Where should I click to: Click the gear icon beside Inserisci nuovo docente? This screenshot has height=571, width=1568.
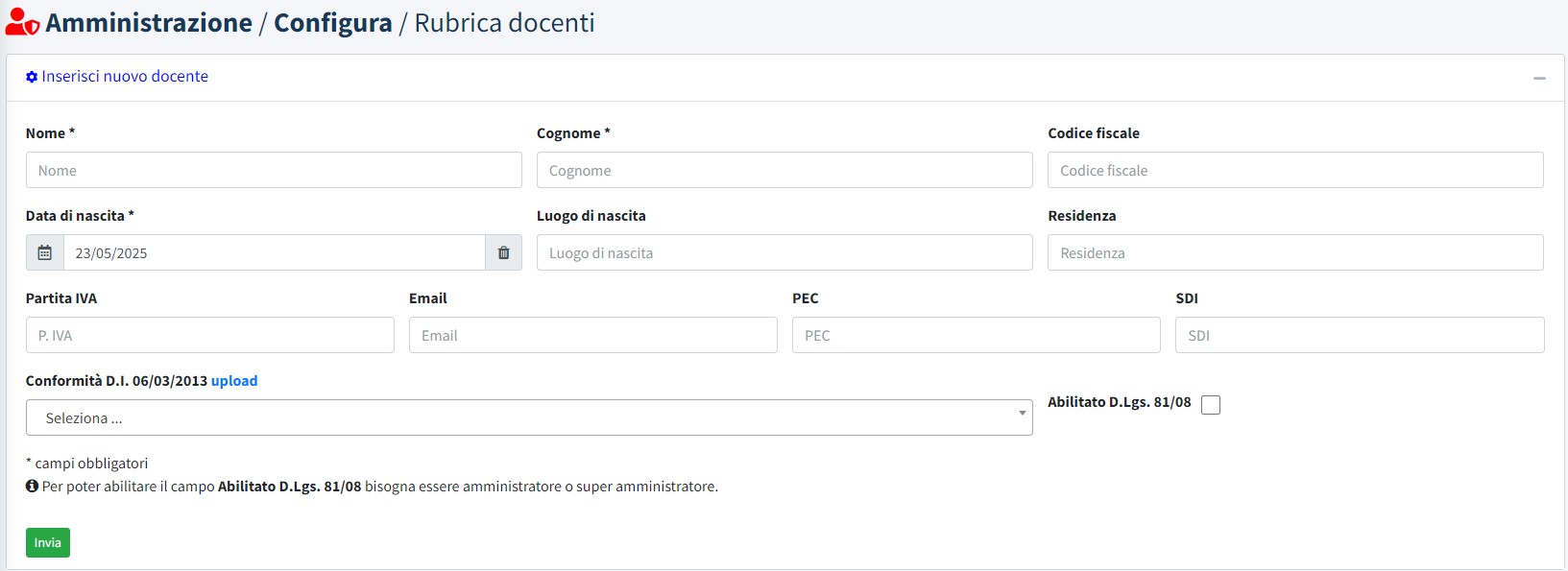(32, 77)
